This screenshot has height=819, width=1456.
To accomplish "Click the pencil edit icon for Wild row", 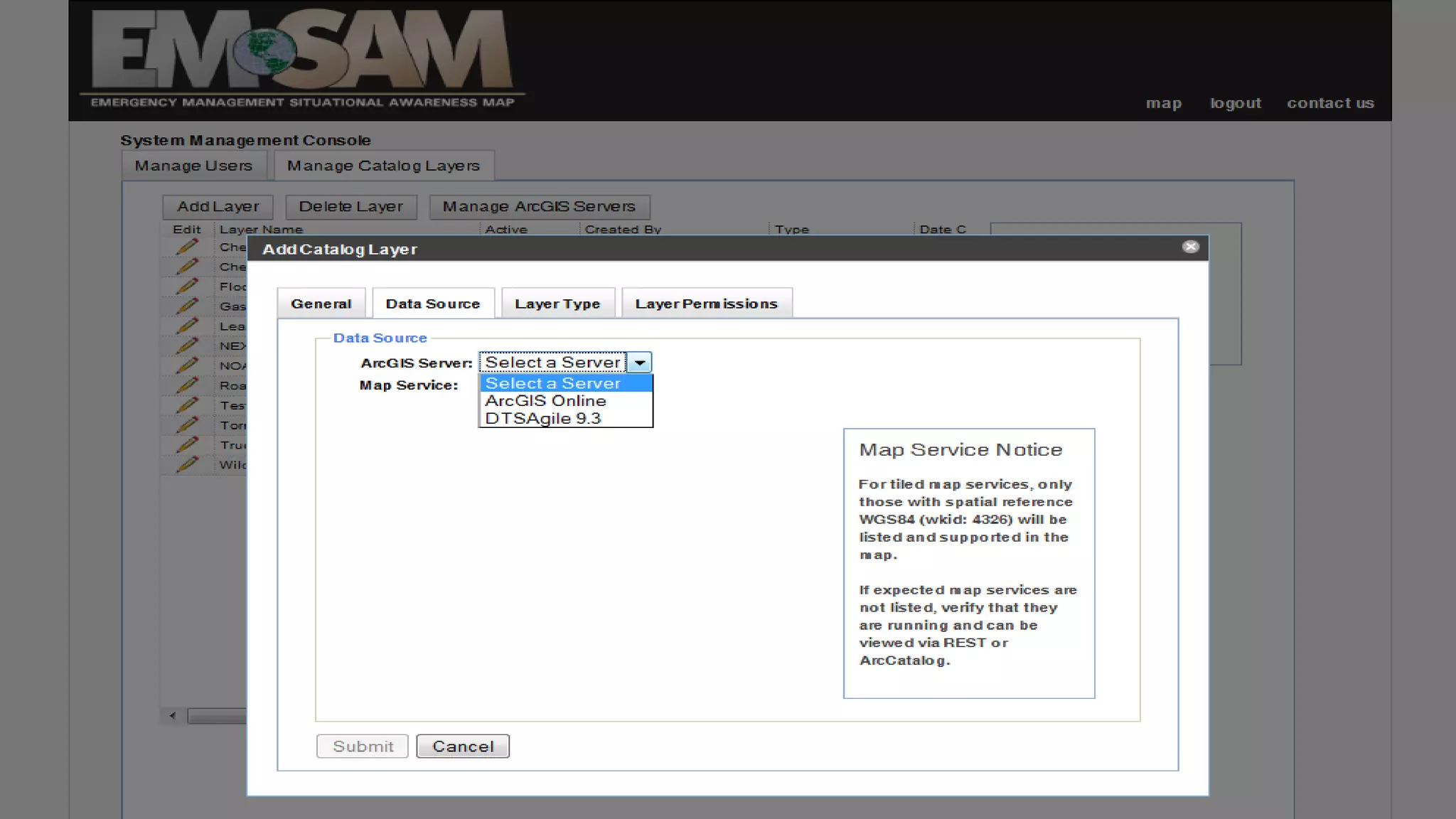I will click(187, 464).
